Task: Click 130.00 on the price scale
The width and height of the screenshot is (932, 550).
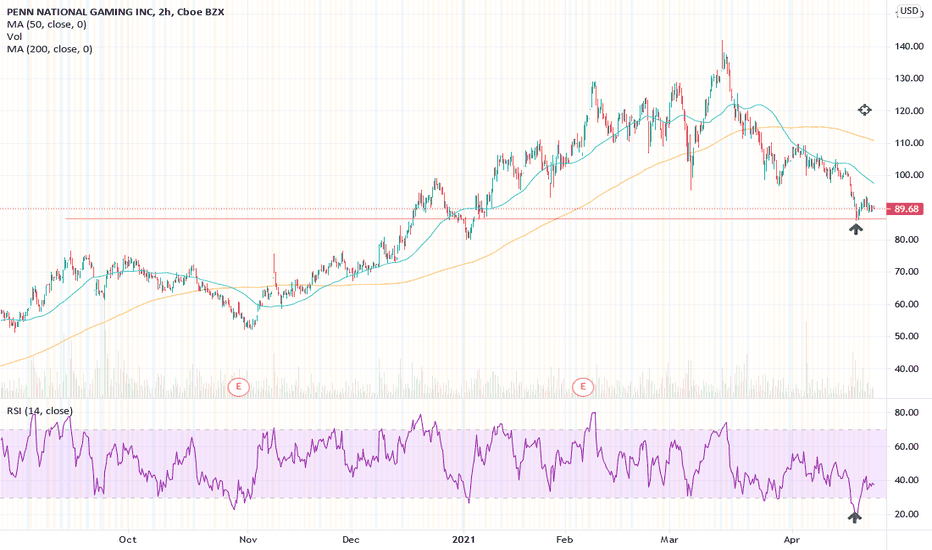Action: [909, 78]
